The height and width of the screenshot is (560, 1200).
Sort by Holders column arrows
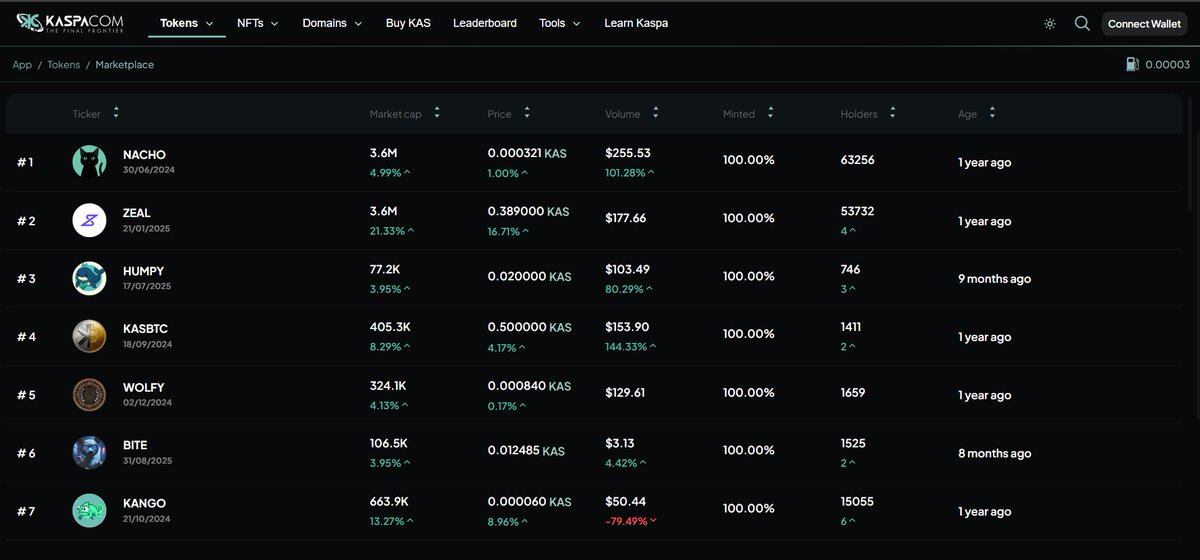(x=893, y=113)
